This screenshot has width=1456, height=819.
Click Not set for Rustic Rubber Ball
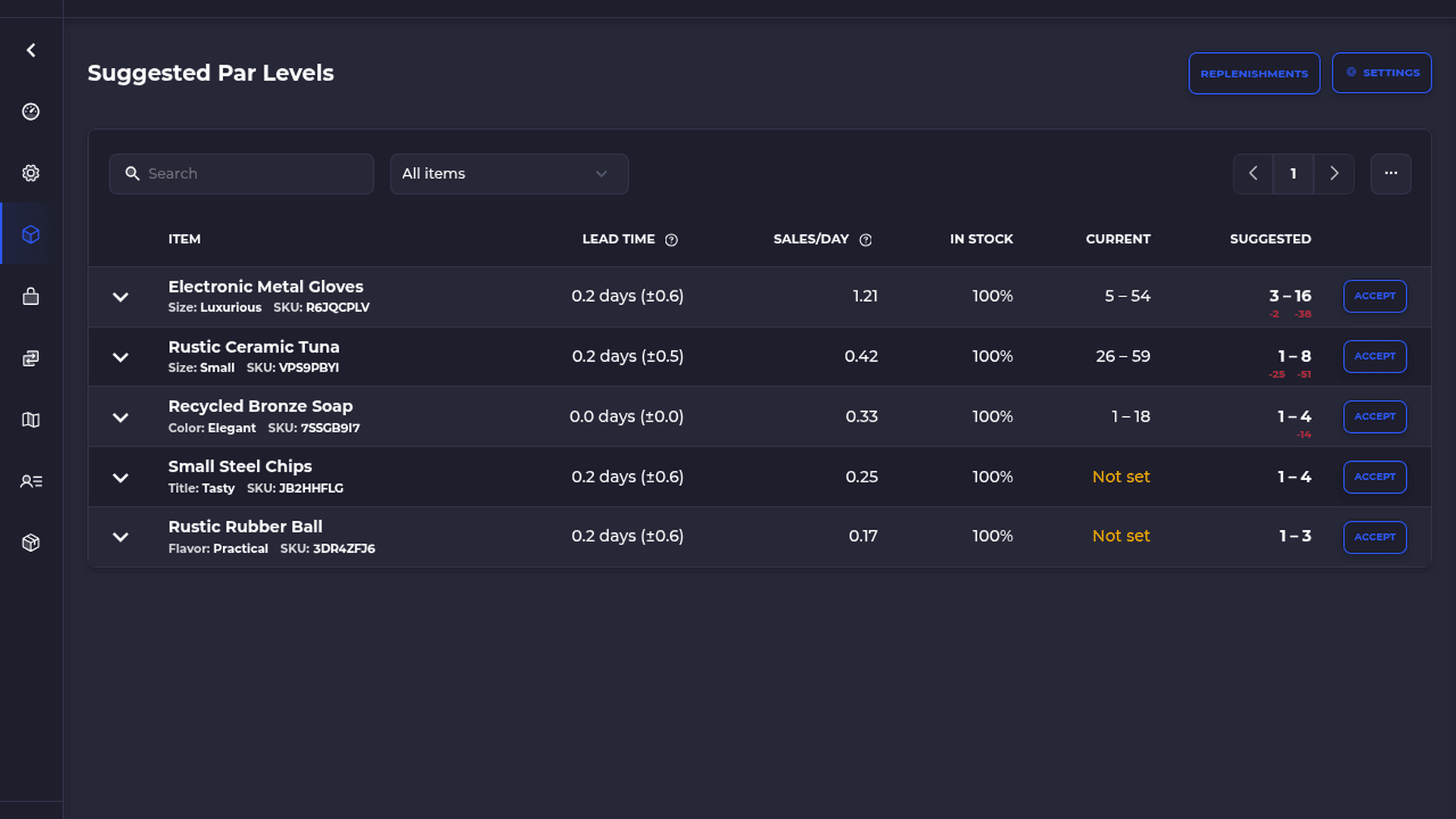(1121, 536)
